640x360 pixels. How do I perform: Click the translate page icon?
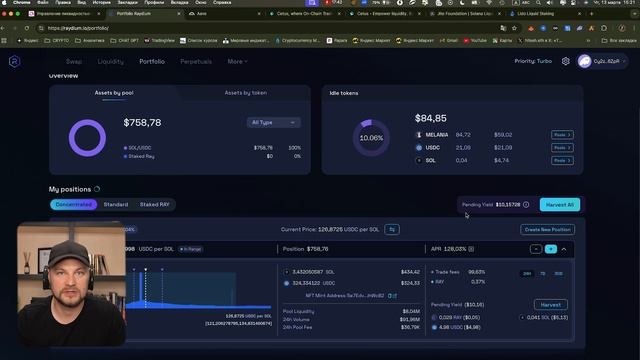pos(503,28)
